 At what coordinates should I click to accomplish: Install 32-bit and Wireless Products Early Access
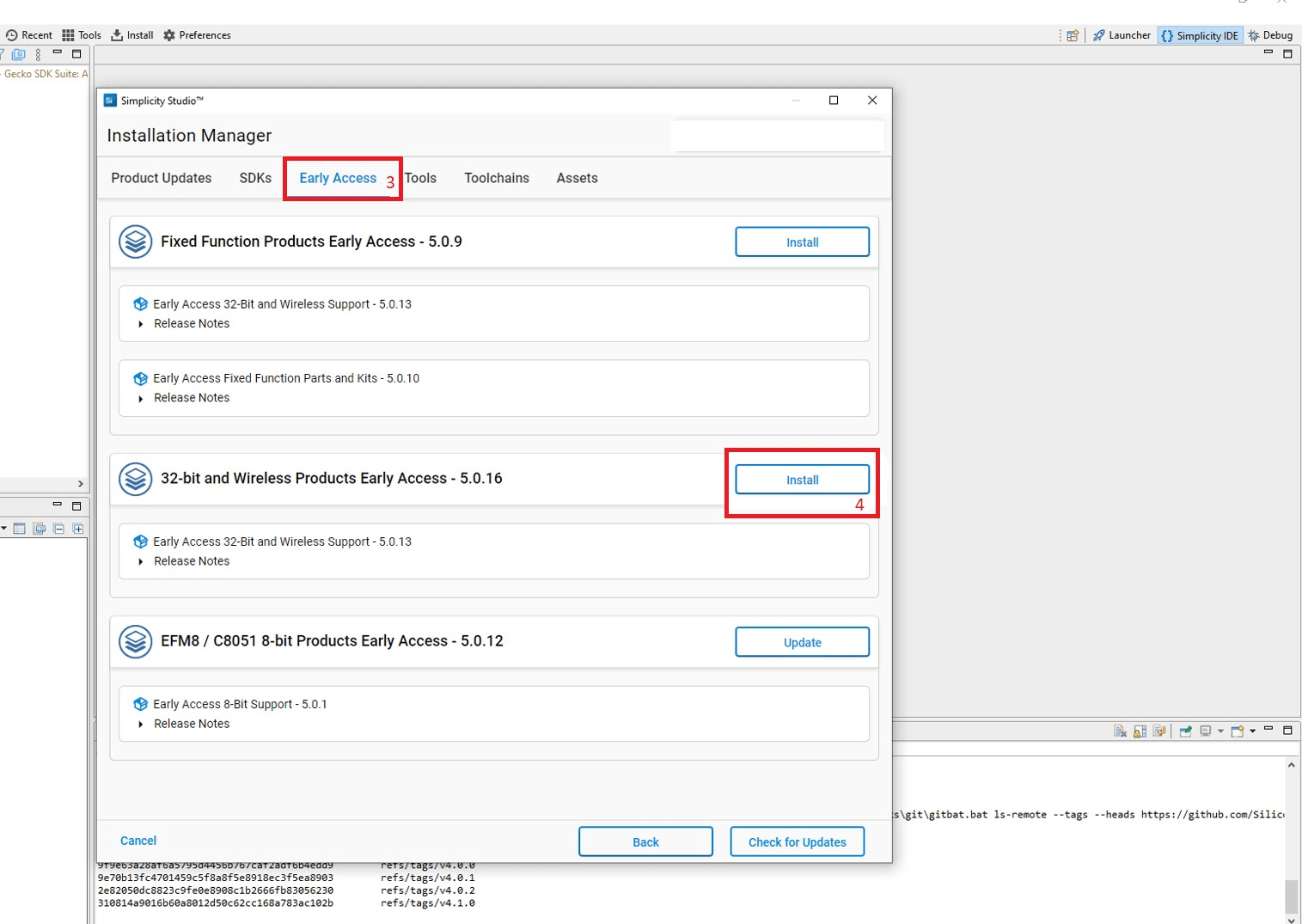coord(802,480)
